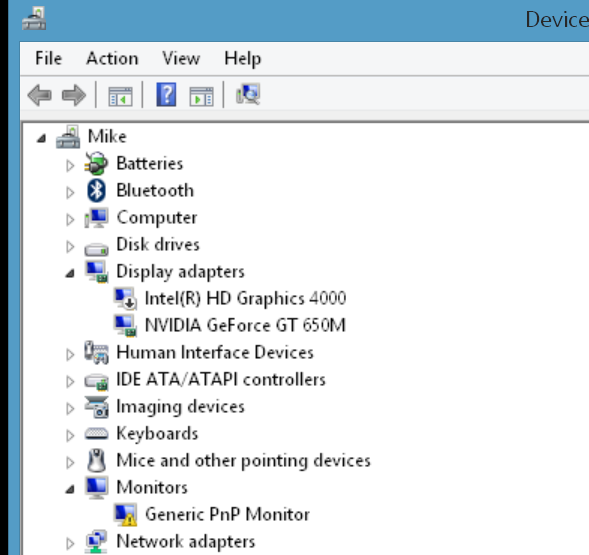The image size is (589, 555).
Task: Click the Keyboards category icon
Action: (x=97, y=434)
